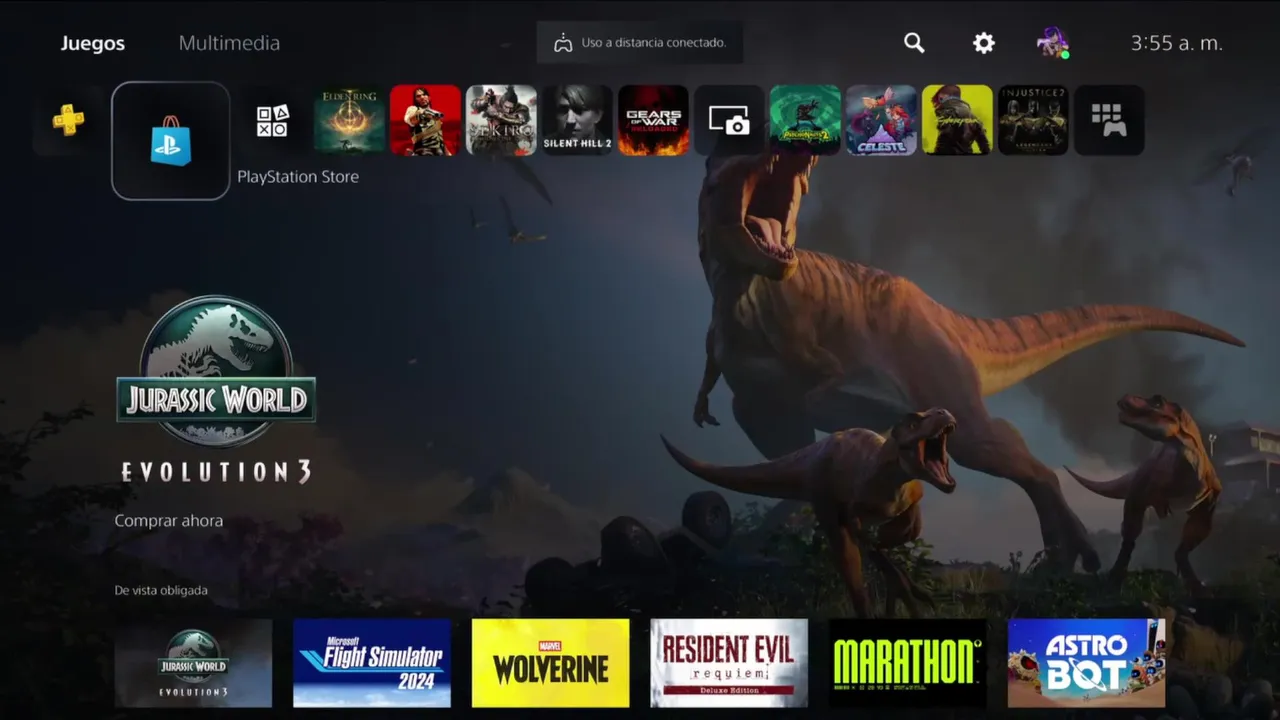Open the yellow Cyberpunk game tile

click(957, 120)
